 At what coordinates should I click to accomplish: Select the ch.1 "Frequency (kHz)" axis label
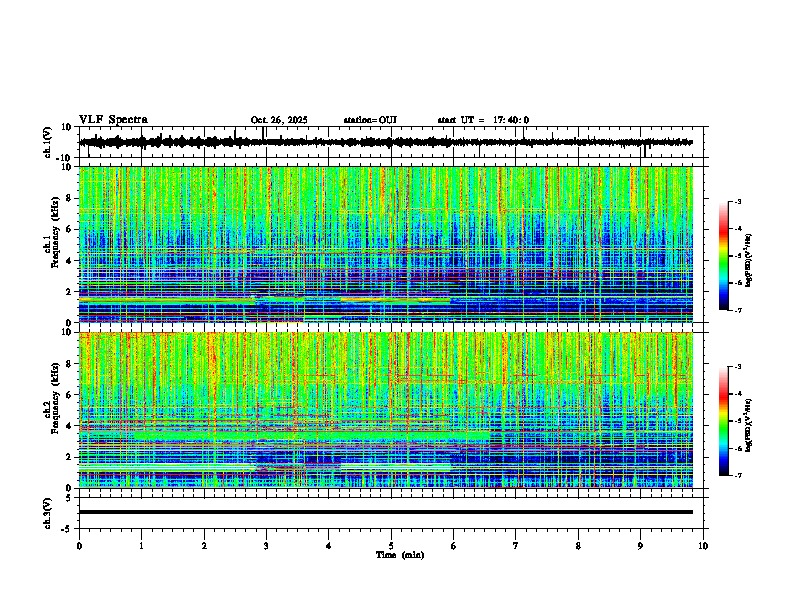tap(55, 232)
